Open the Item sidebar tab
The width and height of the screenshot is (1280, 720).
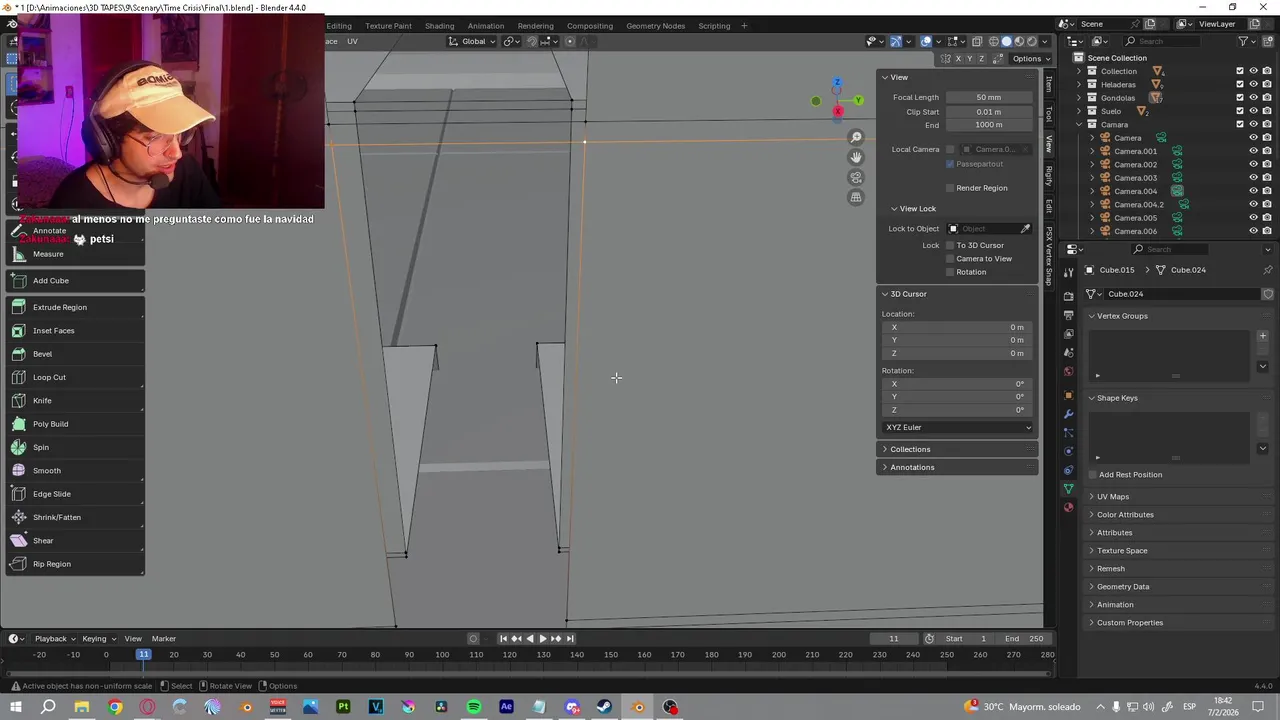tap(1049, 85)
